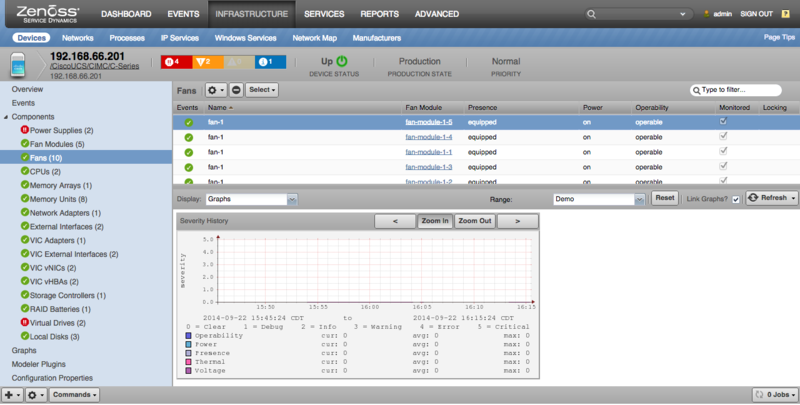This screenshot has height=405, width=800.
Task: Toggle Monitored checkbox for fan-module-1-4 row
Action: (x=723, y=136)
